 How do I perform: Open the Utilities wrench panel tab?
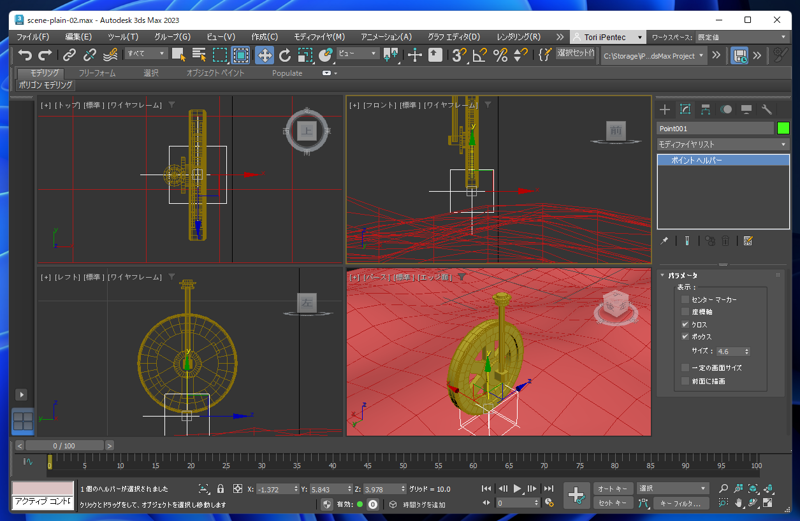pos(766,109)
